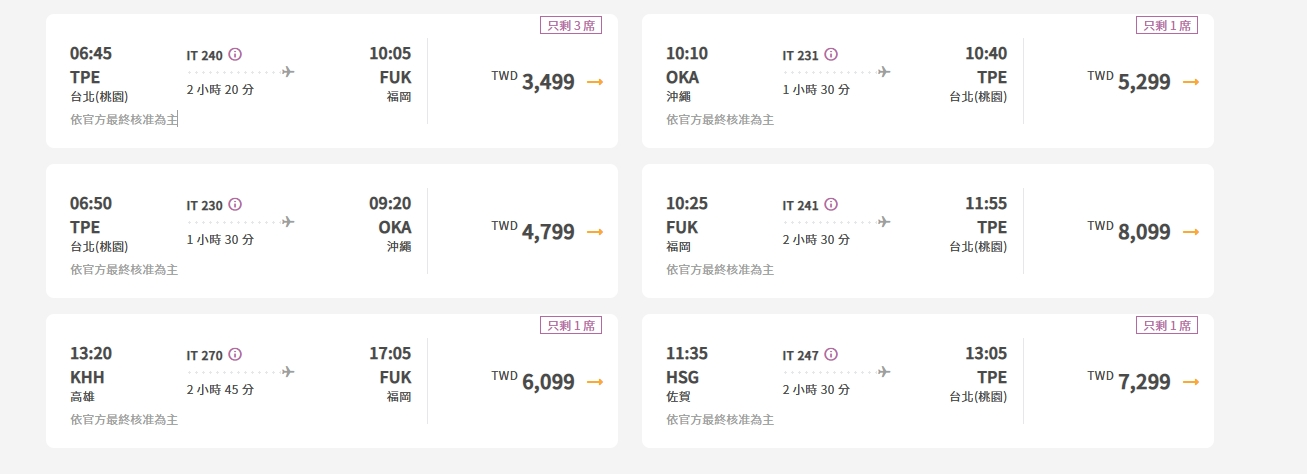Select the TWD 3,499 fare to Fukuoka
This screenshot has width=1307, height=474.
(533, 82)
